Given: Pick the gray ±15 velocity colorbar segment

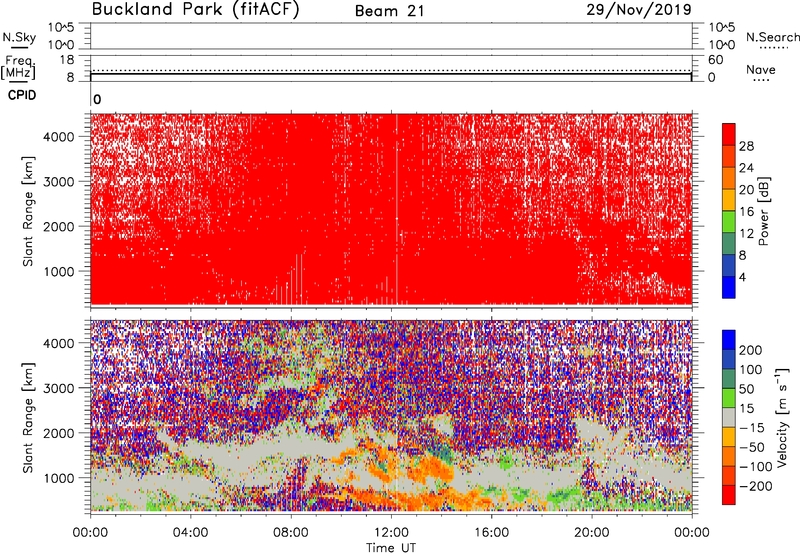Looking at the screenshot, I should [x=729, y=417].
